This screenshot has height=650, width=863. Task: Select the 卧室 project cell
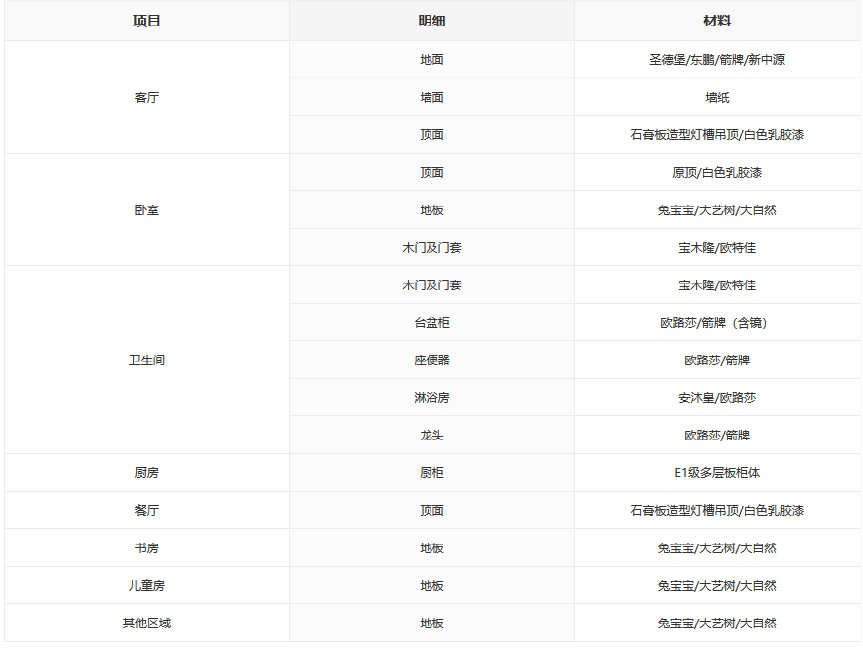coord(146,210)
